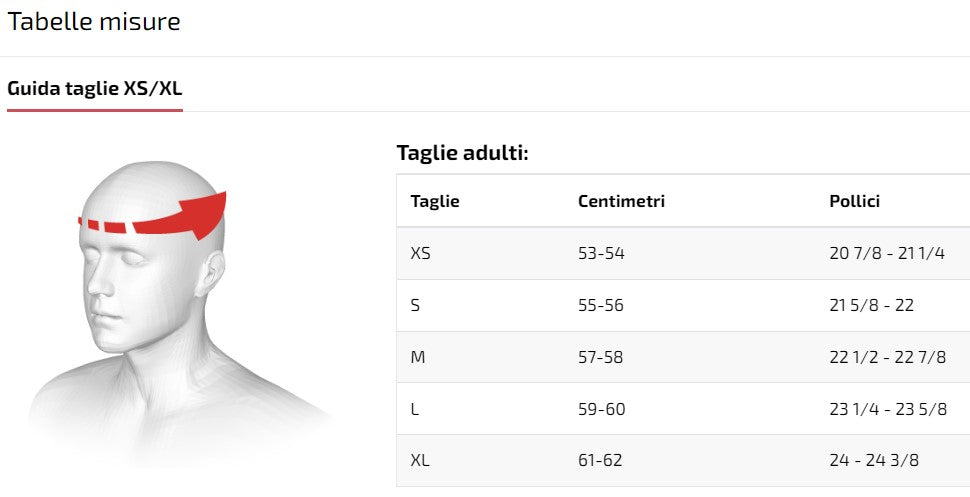
Task: Select the Pollici column header
Action: pos(854,201)
